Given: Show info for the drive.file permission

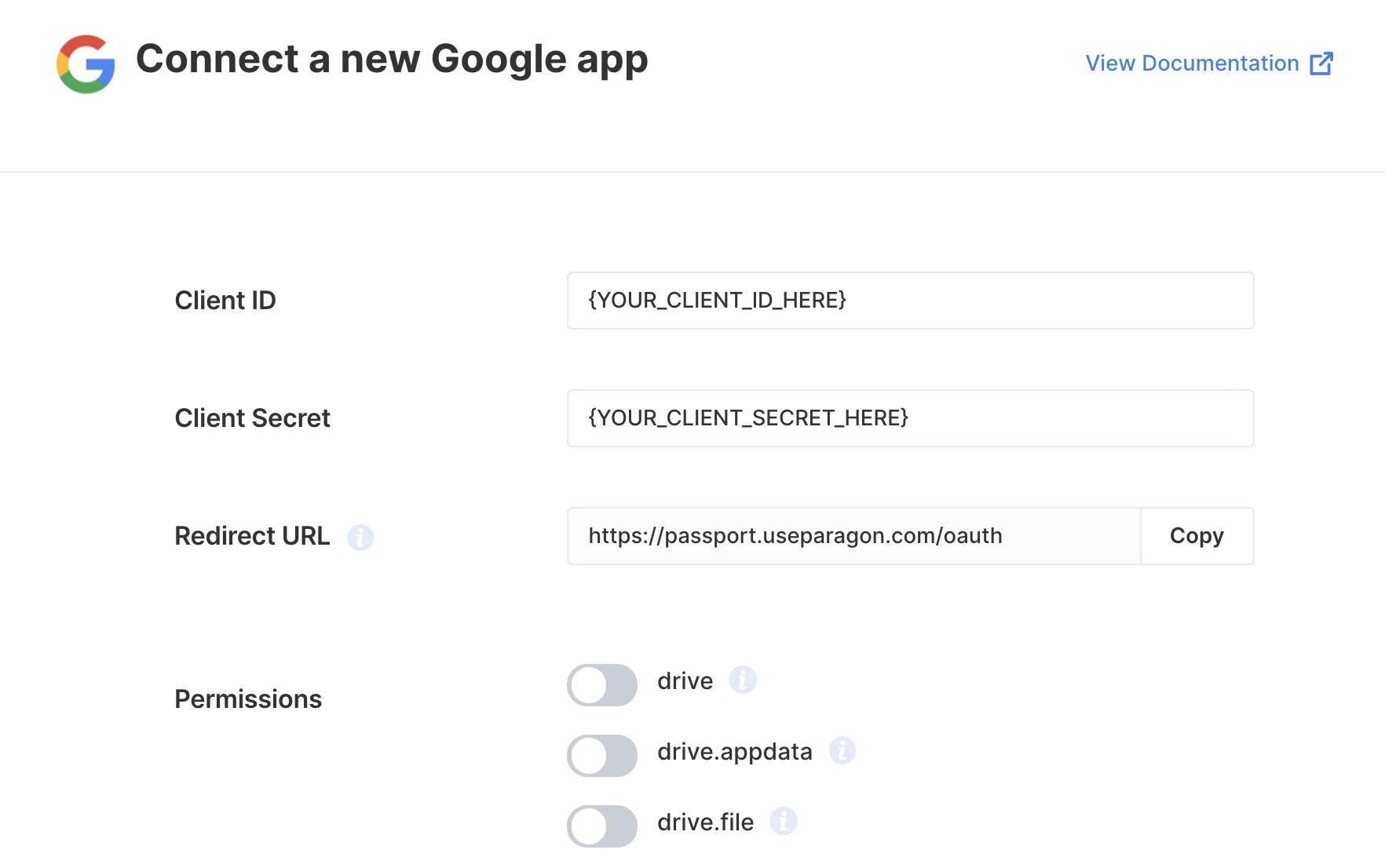Looking at the screenshot, I should pyautogui.click(x=784, y=821).
